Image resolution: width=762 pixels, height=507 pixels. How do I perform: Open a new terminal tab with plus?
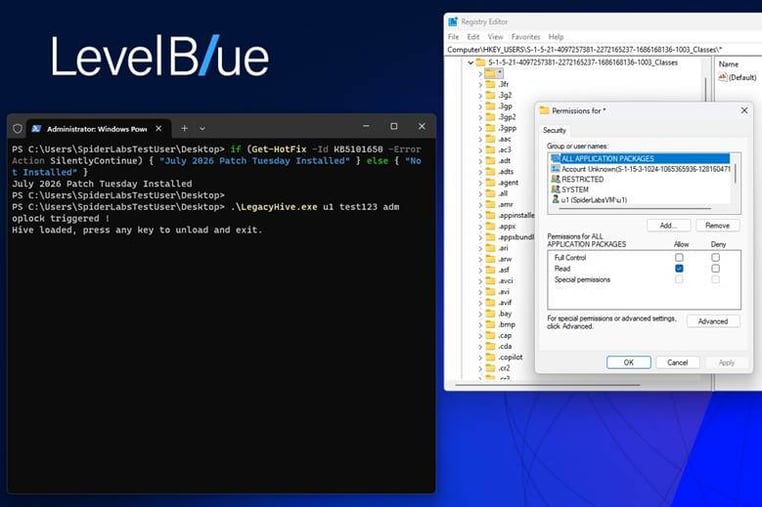(x=184, y=128)
